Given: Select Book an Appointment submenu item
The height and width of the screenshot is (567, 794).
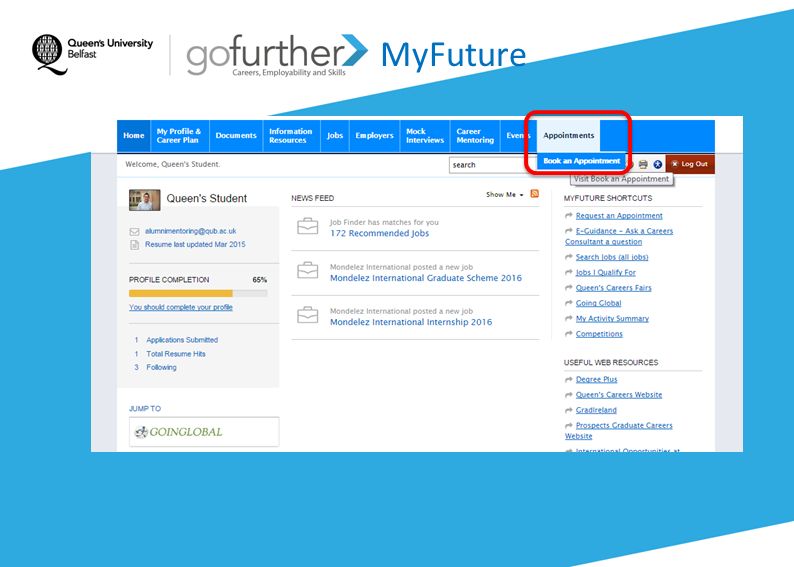Looking at the screenshot, I should coord(581,161).
